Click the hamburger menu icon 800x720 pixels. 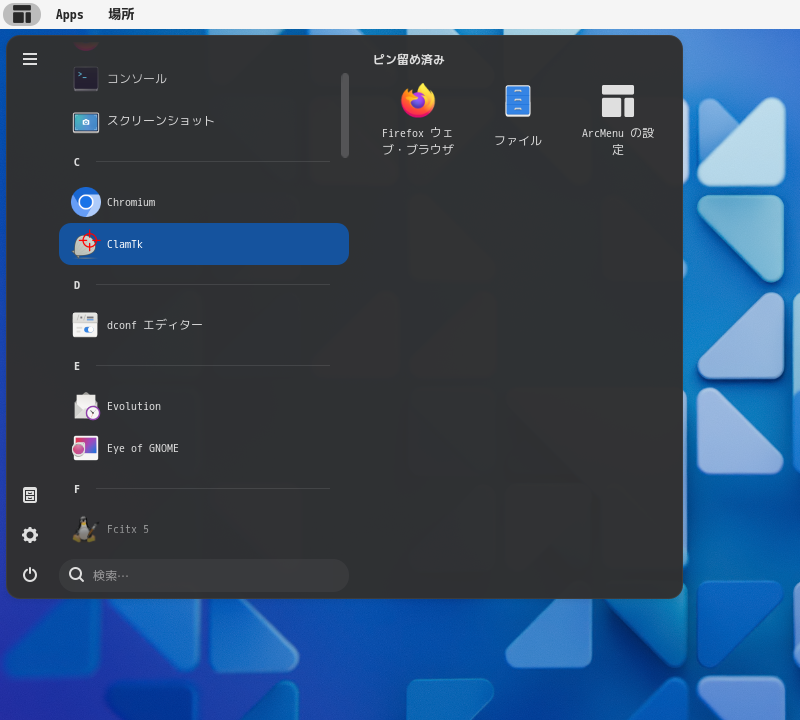click(x=30, y=59)
